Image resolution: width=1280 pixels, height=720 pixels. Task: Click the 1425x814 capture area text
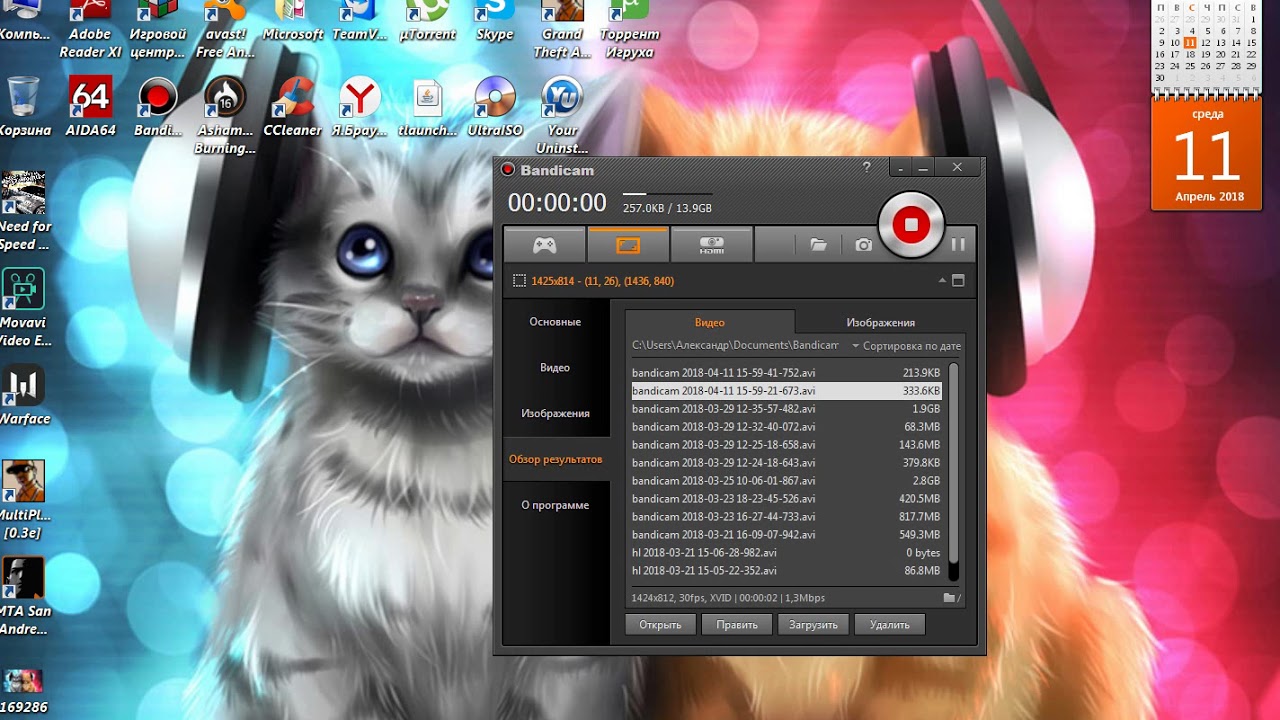click(603, 281)
